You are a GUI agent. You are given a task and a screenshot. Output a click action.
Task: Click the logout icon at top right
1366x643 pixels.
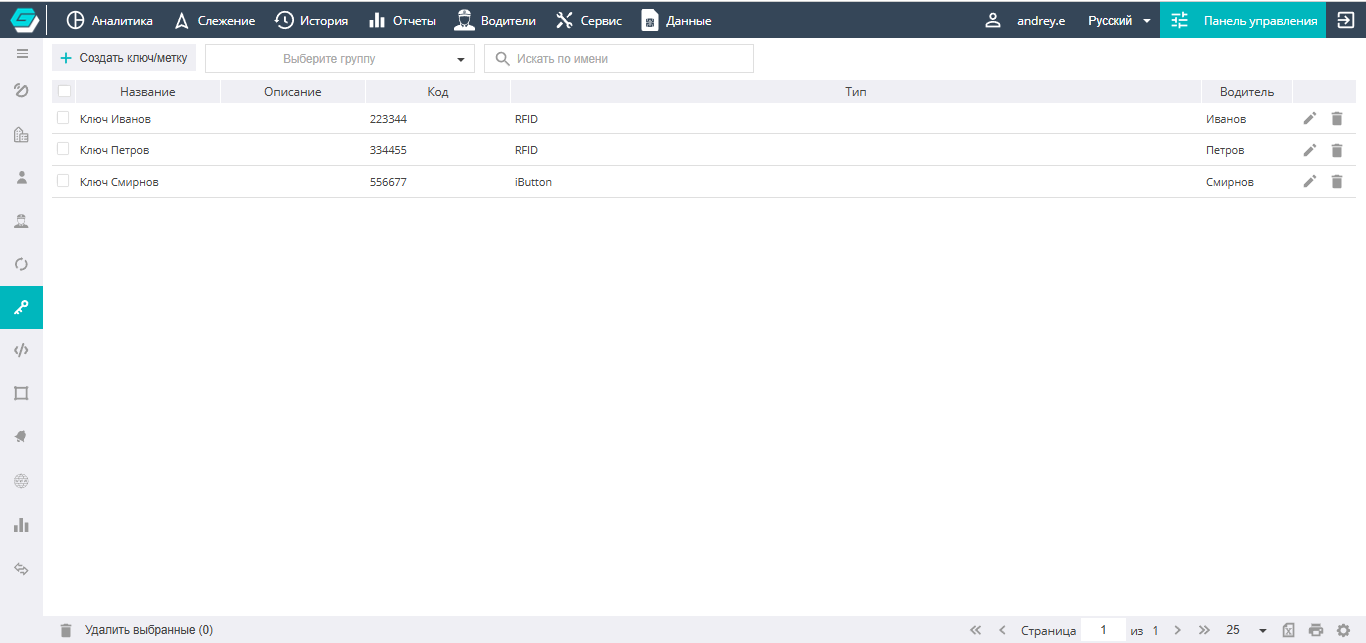pyautogui.click(x=1345, y=20)
